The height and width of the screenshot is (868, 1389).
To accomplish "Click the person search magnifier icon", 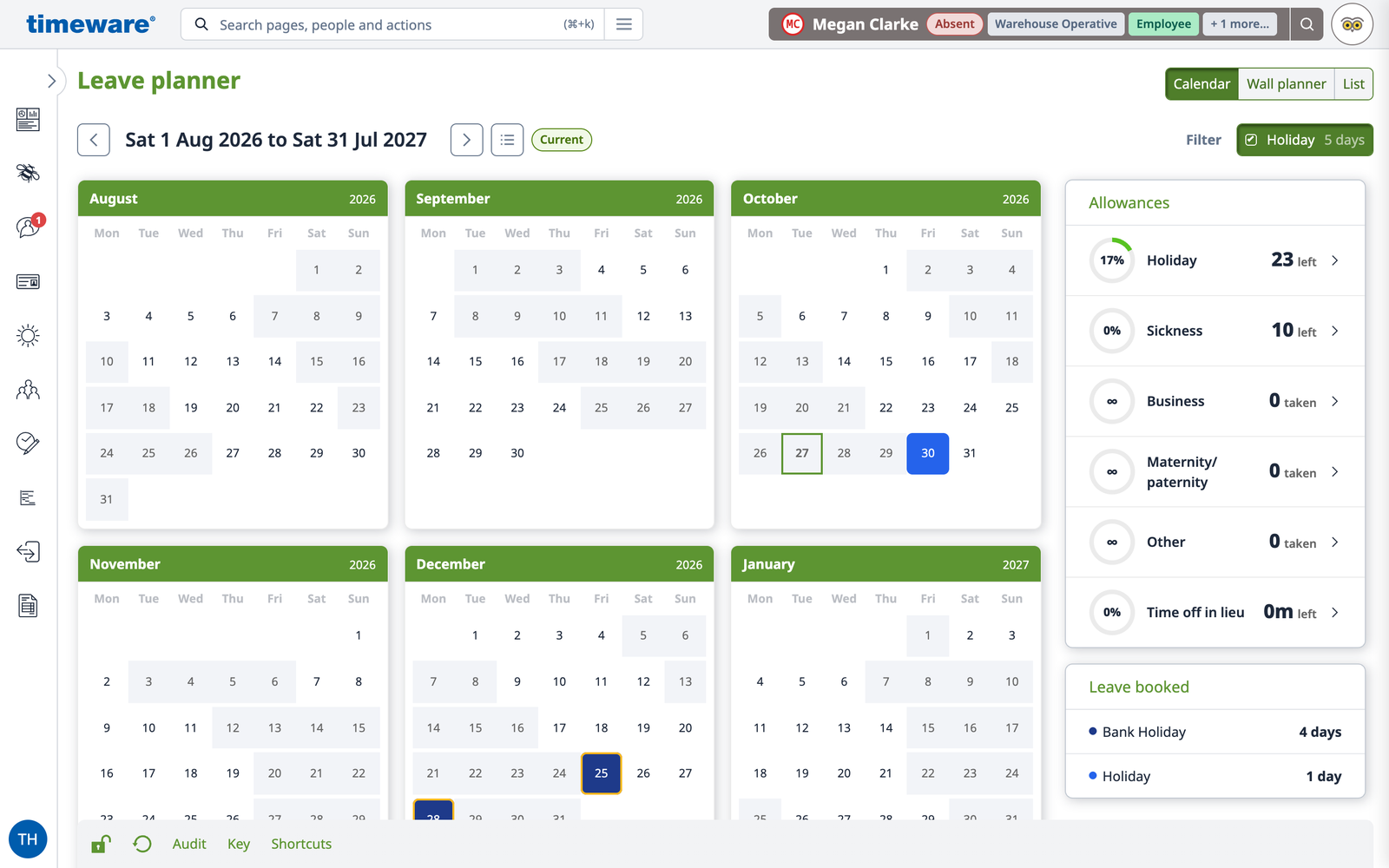I will [1307, 24].
